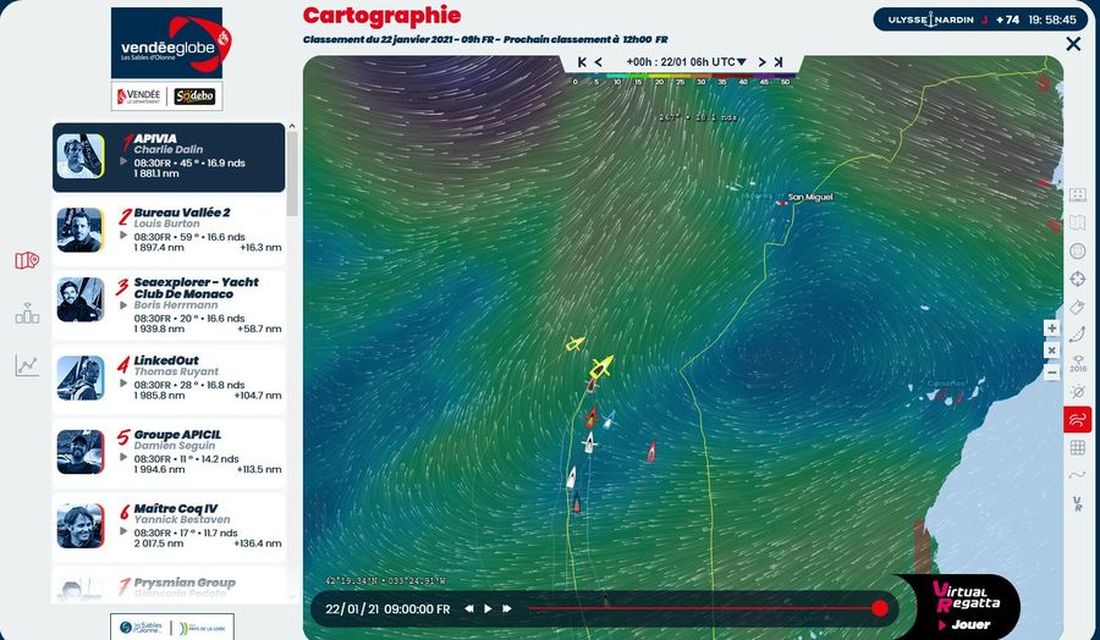Open Vendée département sponsor logo
The image size is (1100, 640).
[139, 95]
